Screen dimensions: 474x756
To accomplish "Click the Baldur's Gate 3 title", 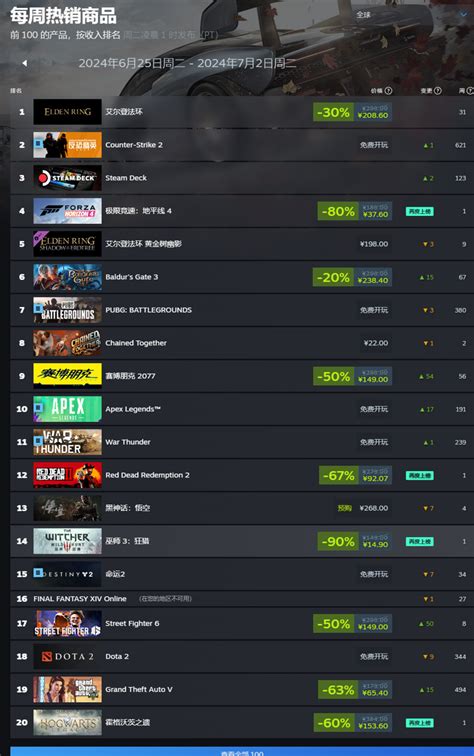I will pyautogui.click(x=132, y=277).
